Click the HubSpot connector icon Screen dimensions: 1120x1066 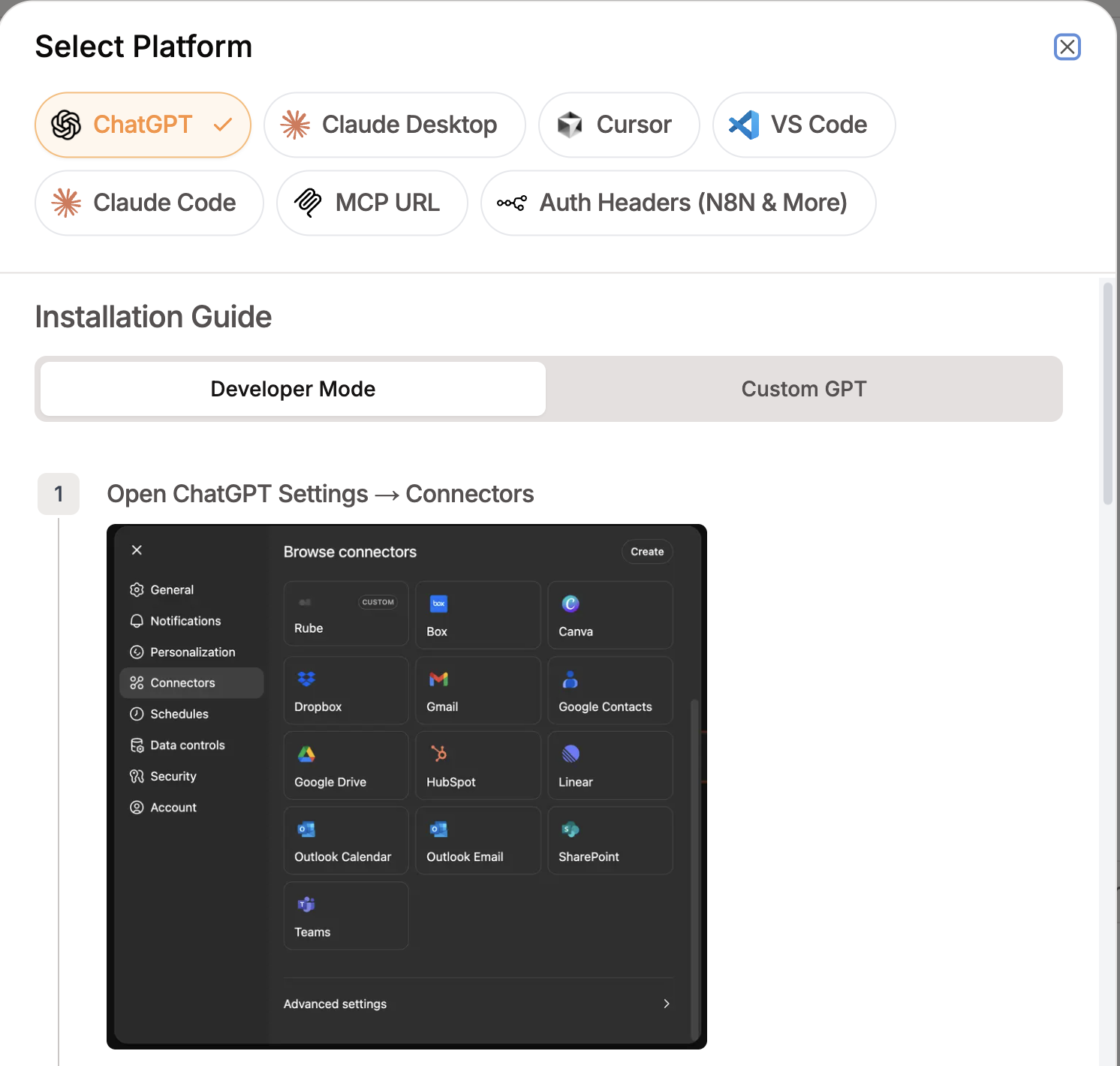coord(438,753)
